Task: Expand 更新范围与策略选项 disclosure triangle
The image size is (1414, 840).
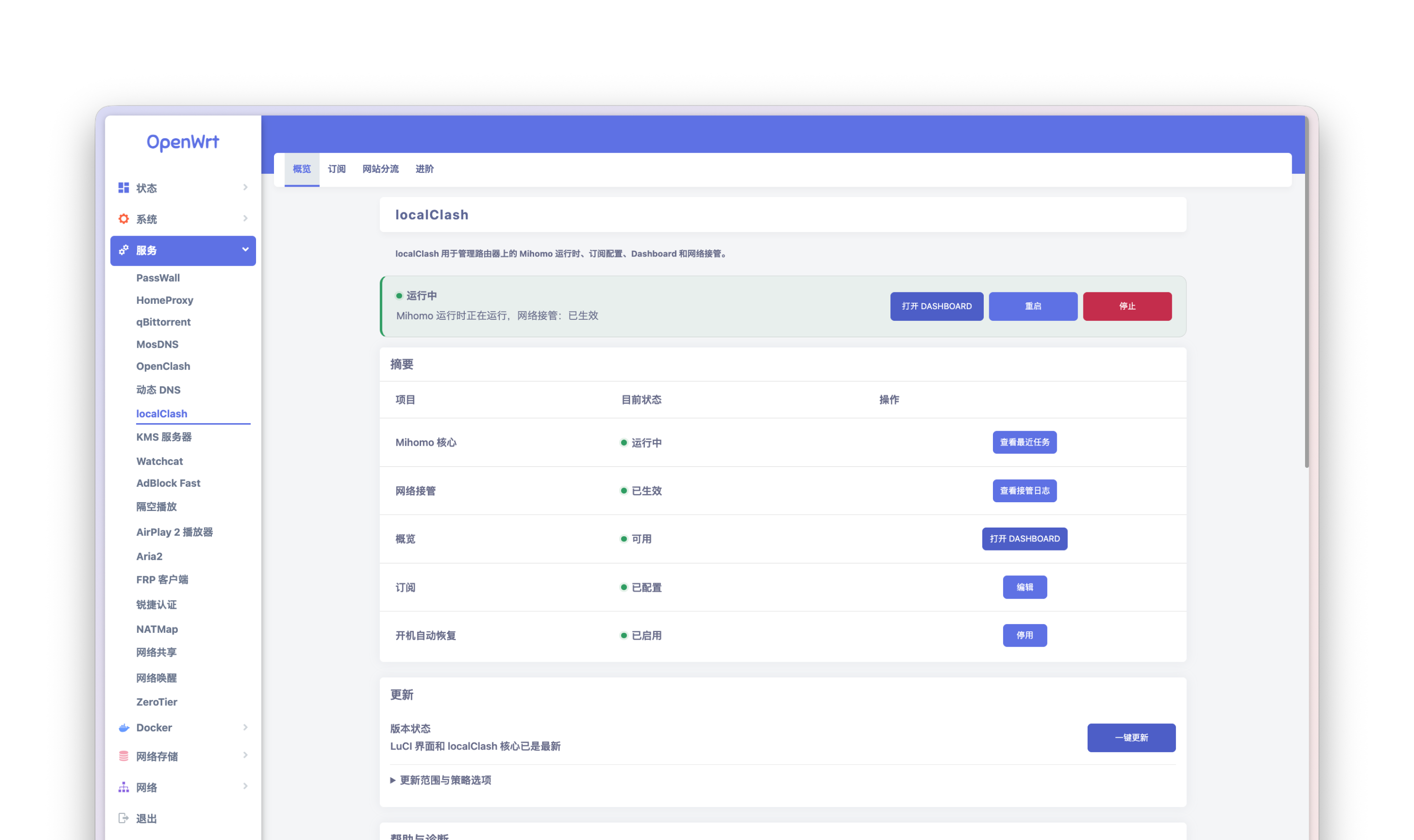Action: 393,781
